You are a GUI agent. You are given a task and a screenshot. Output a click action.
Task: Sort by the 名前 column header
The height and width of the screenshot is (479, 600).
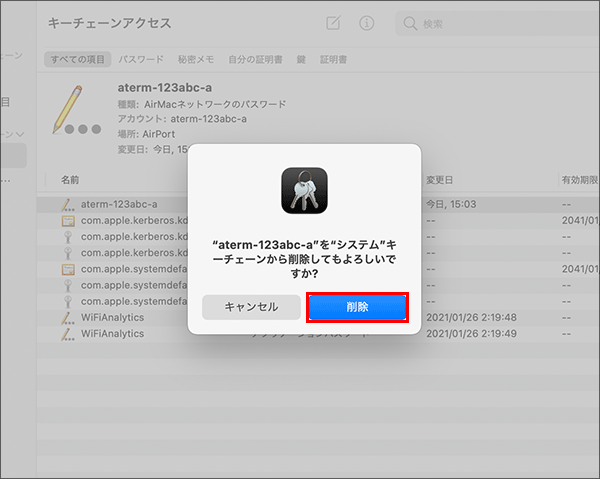(x=70, y=180)
